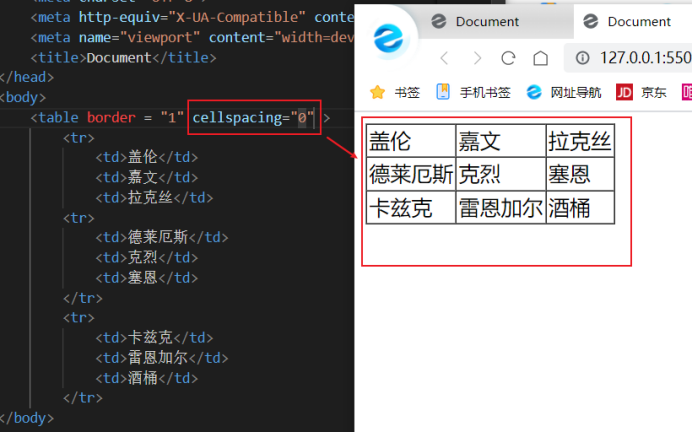Image resolution: width=693 pixels, height=433 pixels.
Task: Click the X-UA-Compatible meta line
Action: 192,17
